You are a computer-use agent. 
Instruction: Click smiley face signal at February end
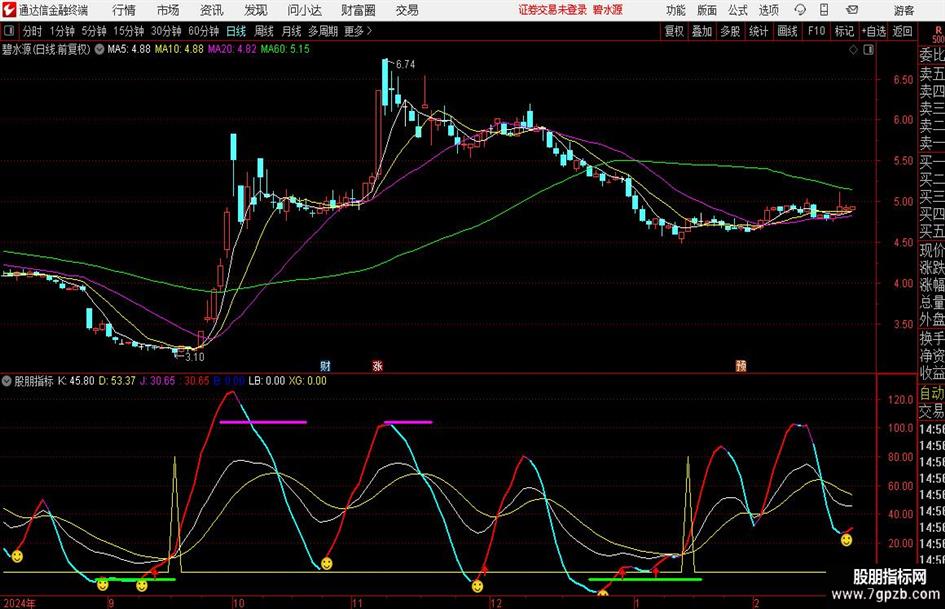847,540
